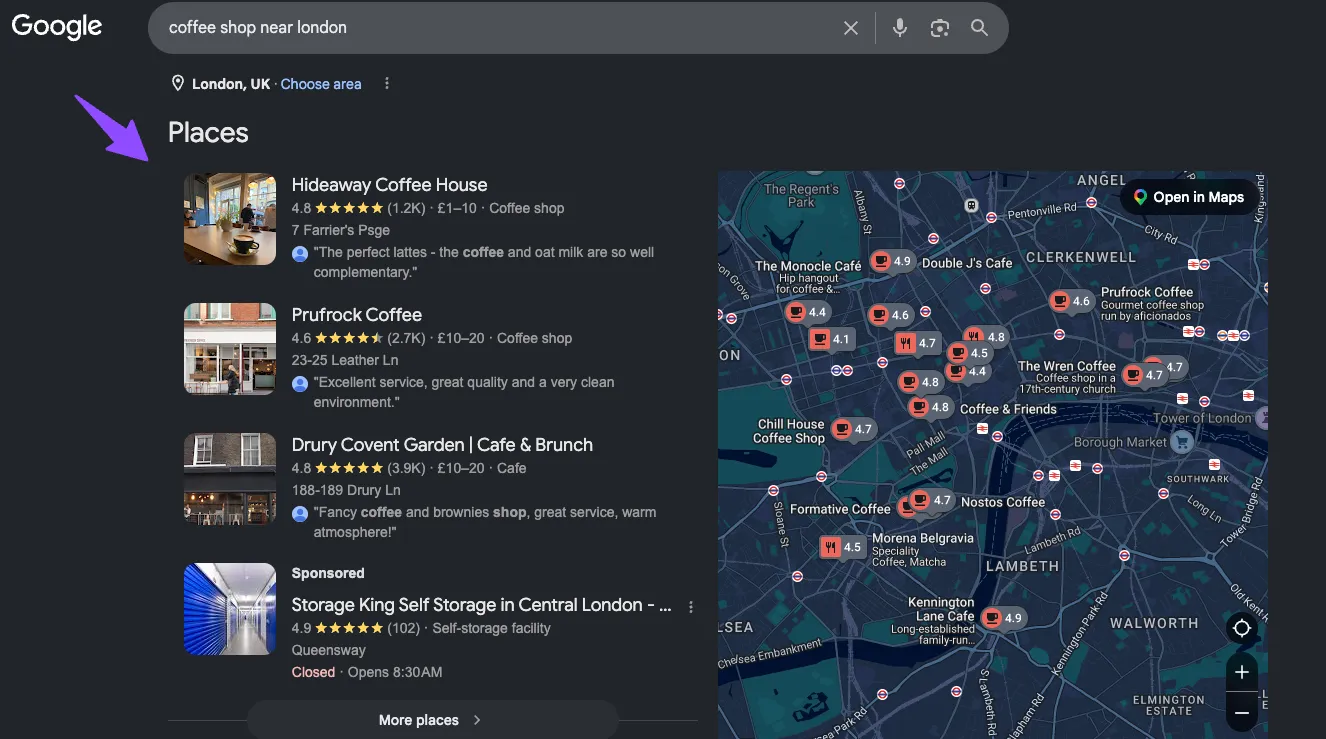The width and height of the screenshot is (1326, 739).
Task: Open Hideaway Coffee House listing title
Action: tap(389, 185)
